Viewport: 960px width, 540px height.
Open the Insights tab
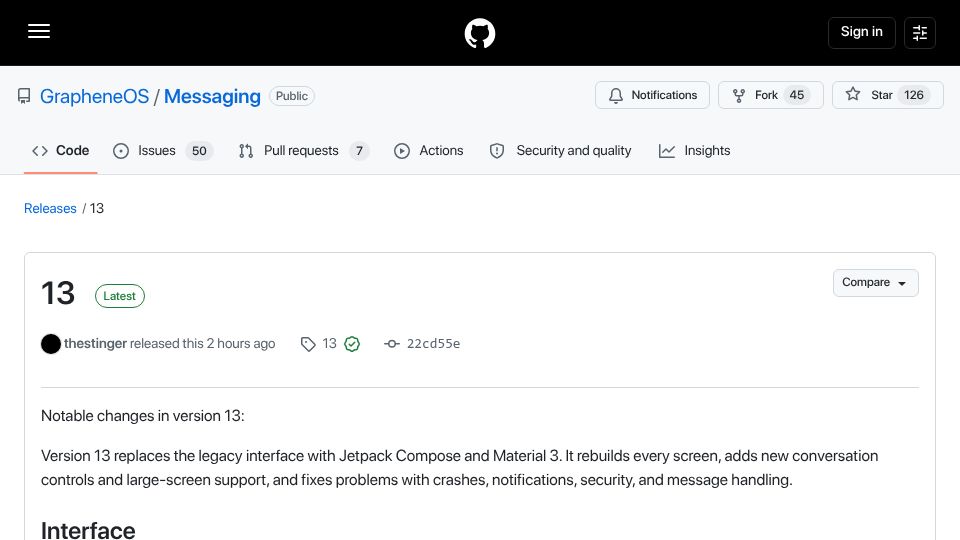[694, 151]
